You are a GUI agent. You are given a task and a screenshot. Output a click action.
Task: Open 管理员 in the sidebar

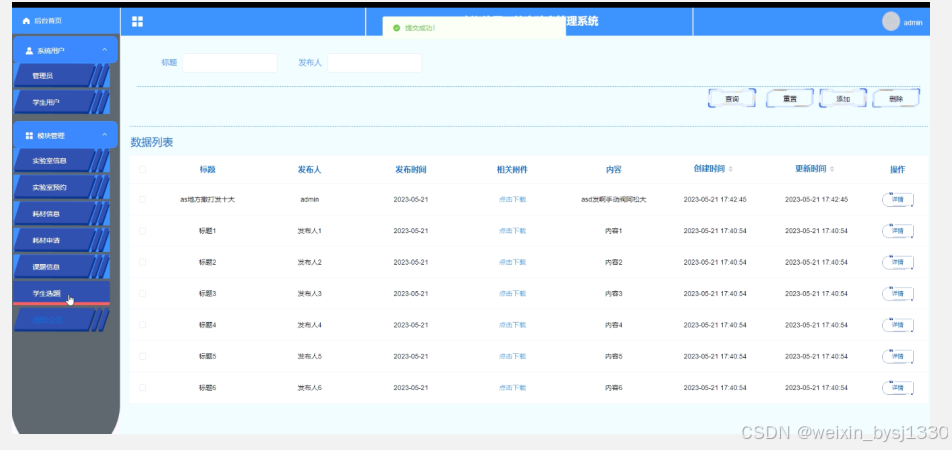[x=61, y=76]
